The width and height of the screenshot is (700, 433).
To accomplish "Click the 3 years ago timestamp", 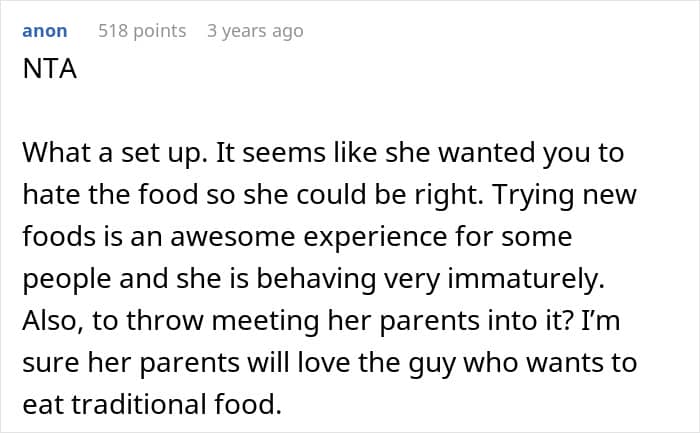I will coord(254,31).
